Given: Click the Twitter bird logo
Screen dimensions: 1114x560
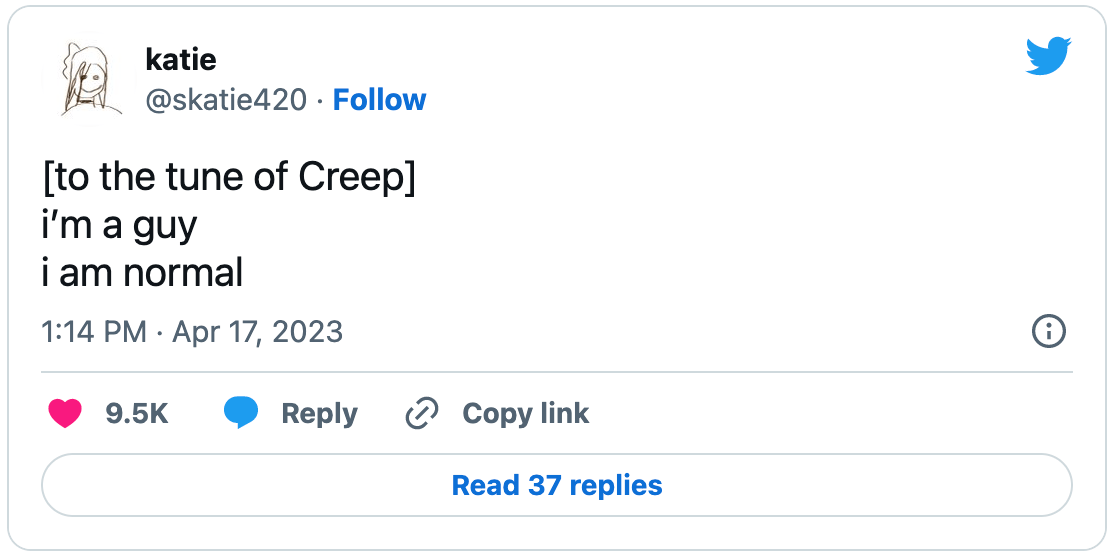Looking at the screenshot, I should pyautogui.click(x=1048, y=56).
